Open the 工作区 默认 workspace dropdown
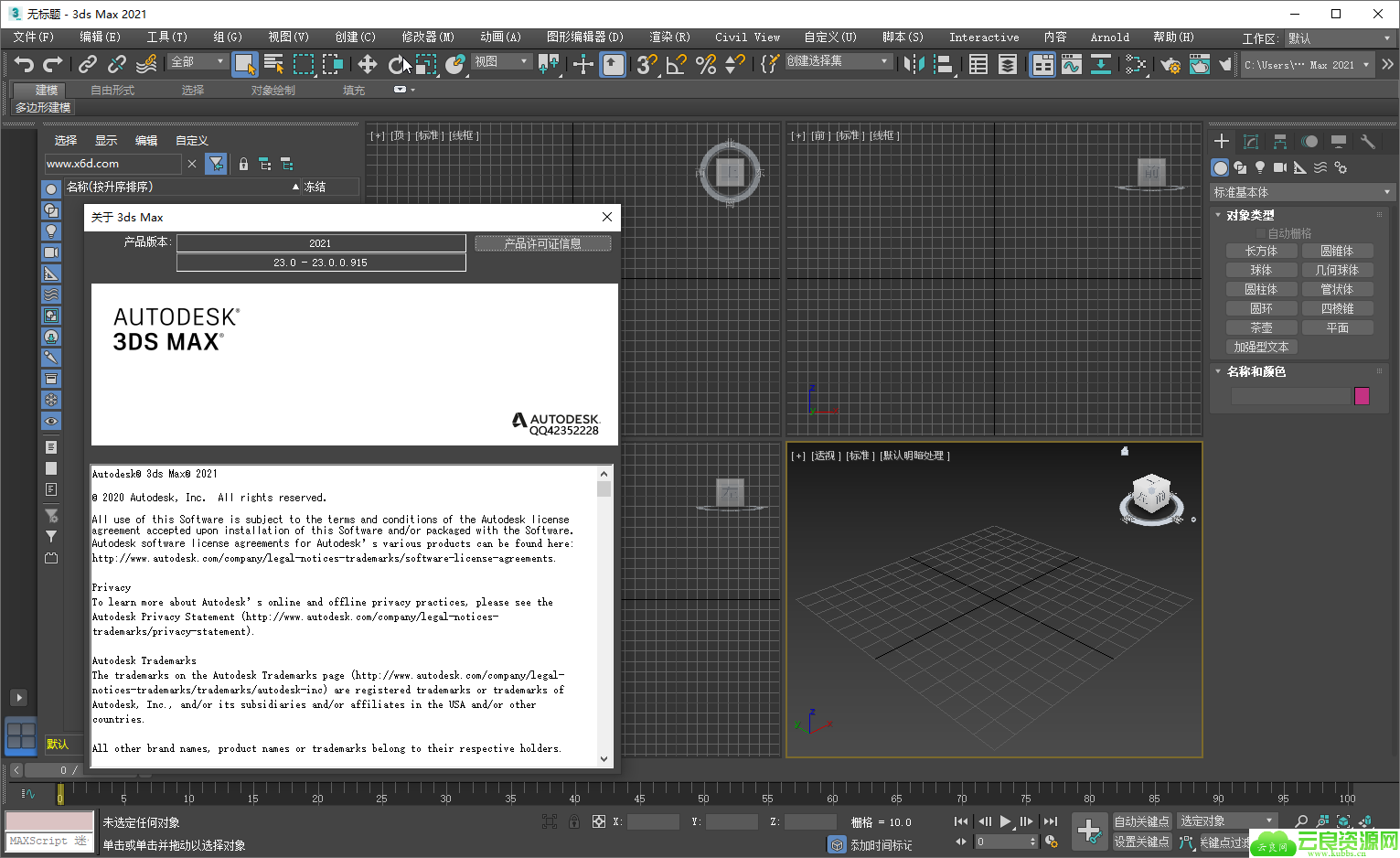This screenshot has height=858, width=1400. (x=1339, y=38)
